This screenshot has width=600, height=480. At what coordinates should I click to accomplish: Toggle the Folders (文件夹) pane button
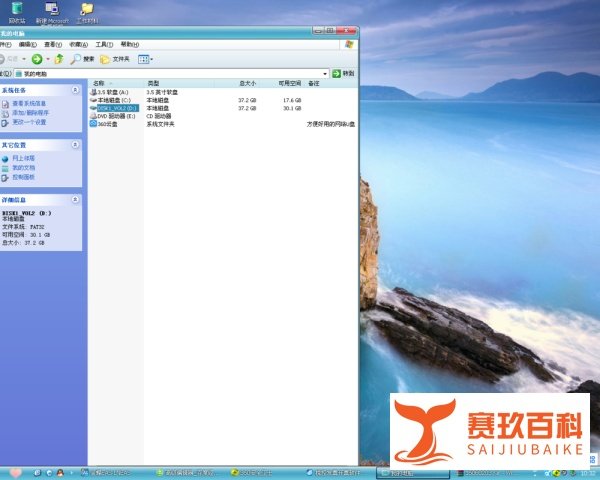(115, 59)
